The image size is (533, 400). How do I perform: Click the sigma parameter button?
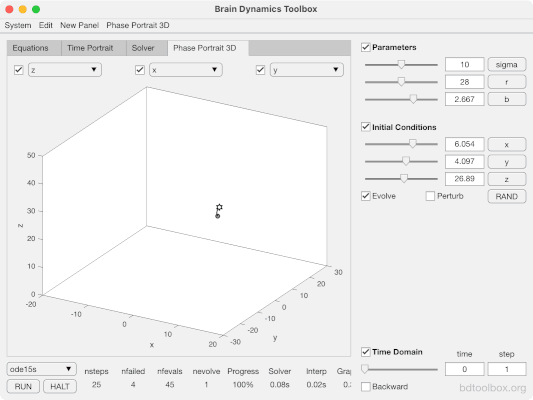[506, 64]
